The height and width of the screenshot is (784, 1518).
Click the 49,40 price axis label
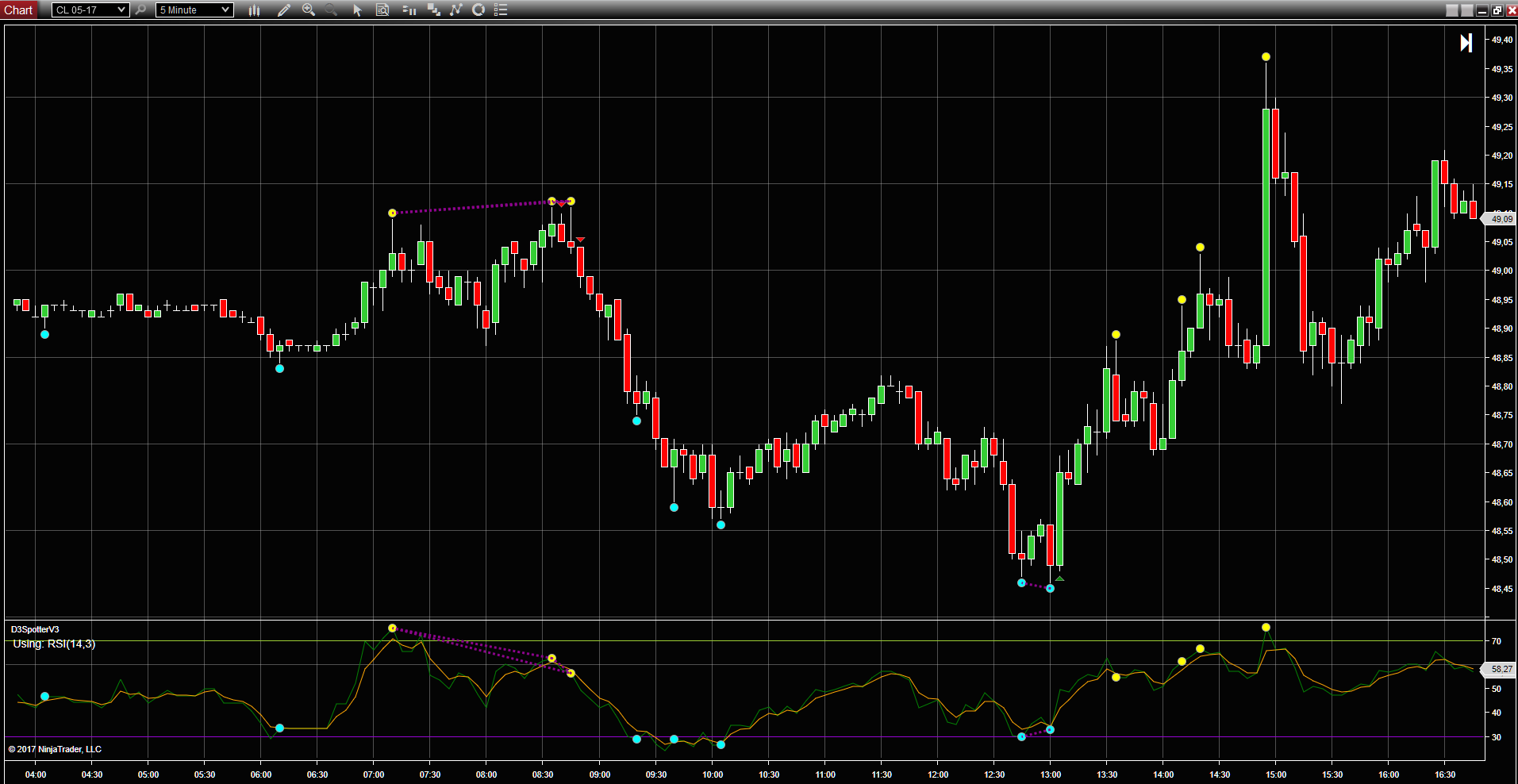click(x=1501, y=40)
